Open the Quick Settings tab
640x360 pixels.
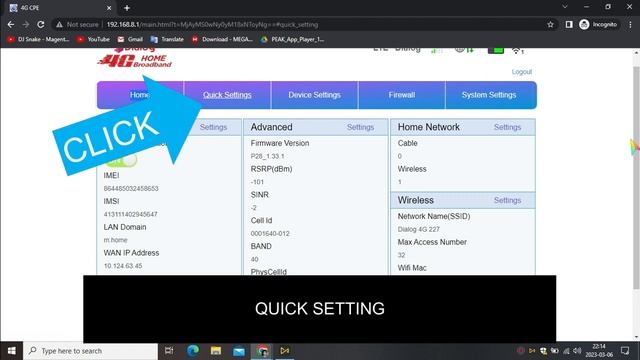pyautogui.click(x=227, y=95)
